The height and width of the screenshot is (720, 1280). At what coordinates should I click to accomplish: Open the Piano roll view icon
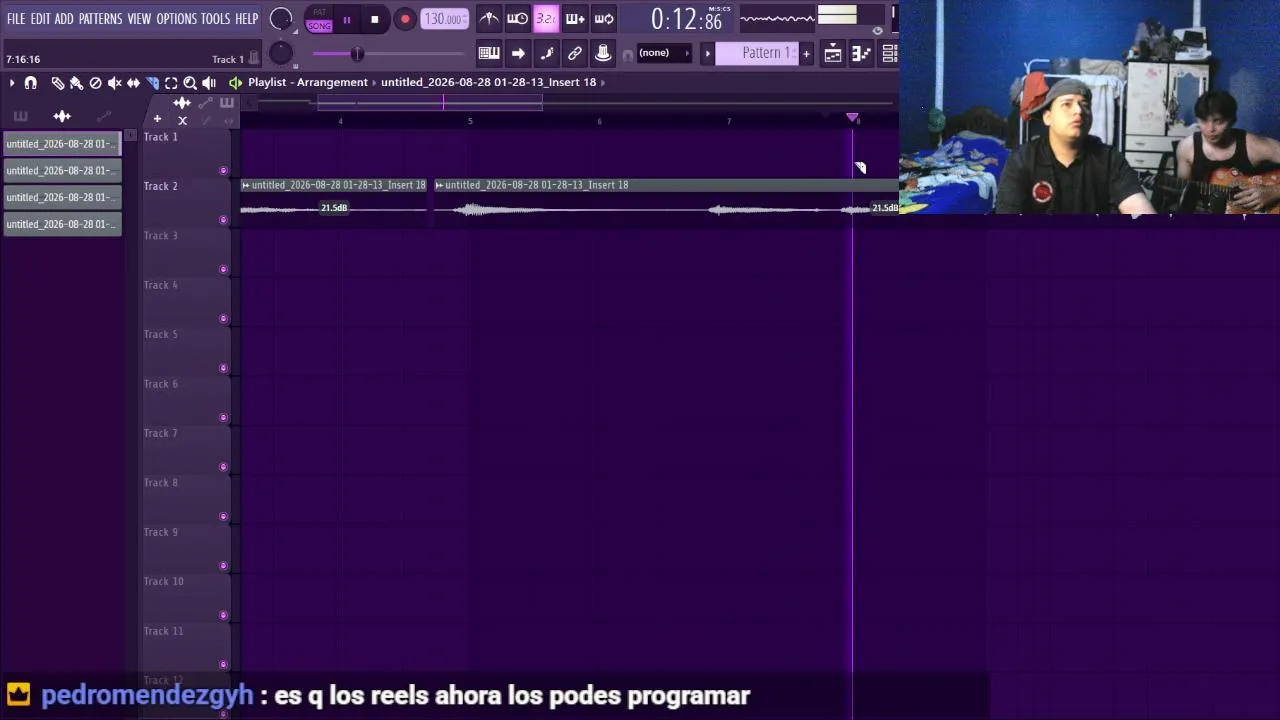click(x=861, y=54)
